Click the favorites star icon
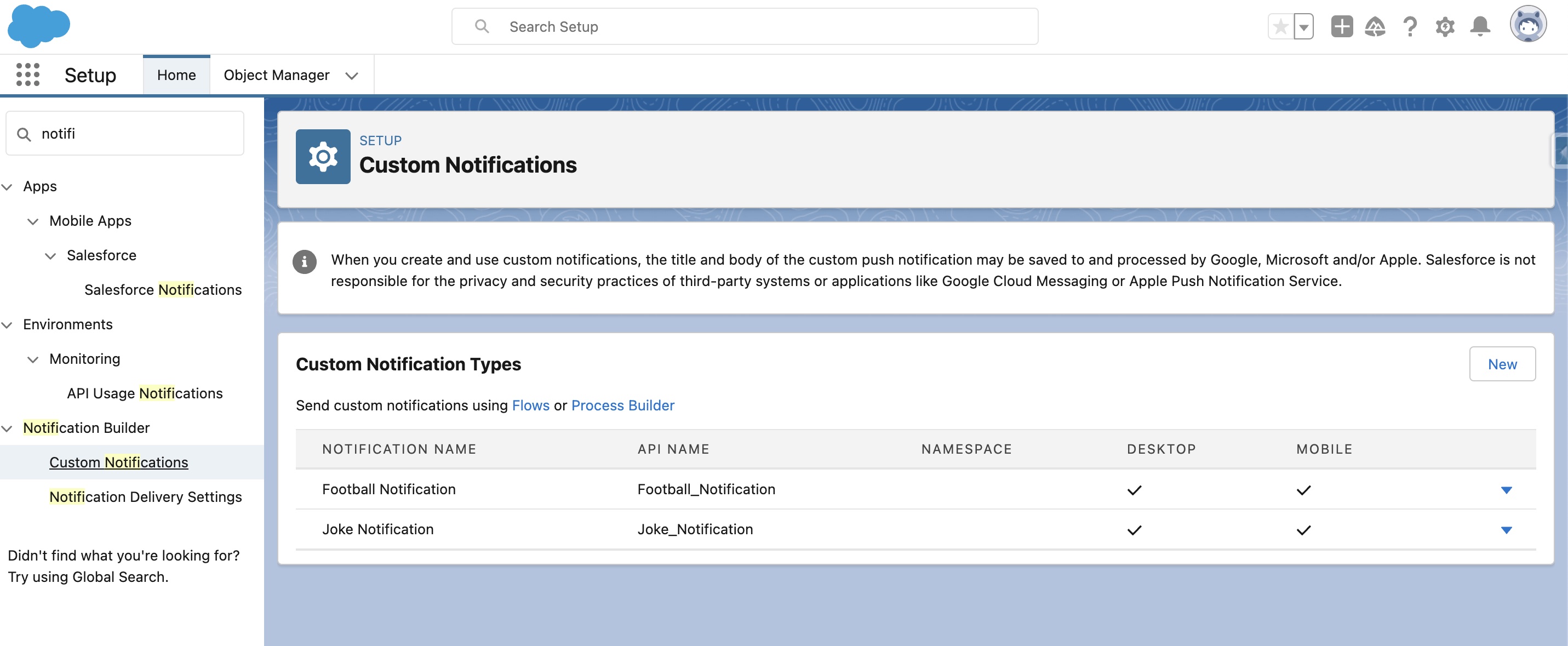The height and width of the screenshot is (646, 1568). click(1280, 27)
